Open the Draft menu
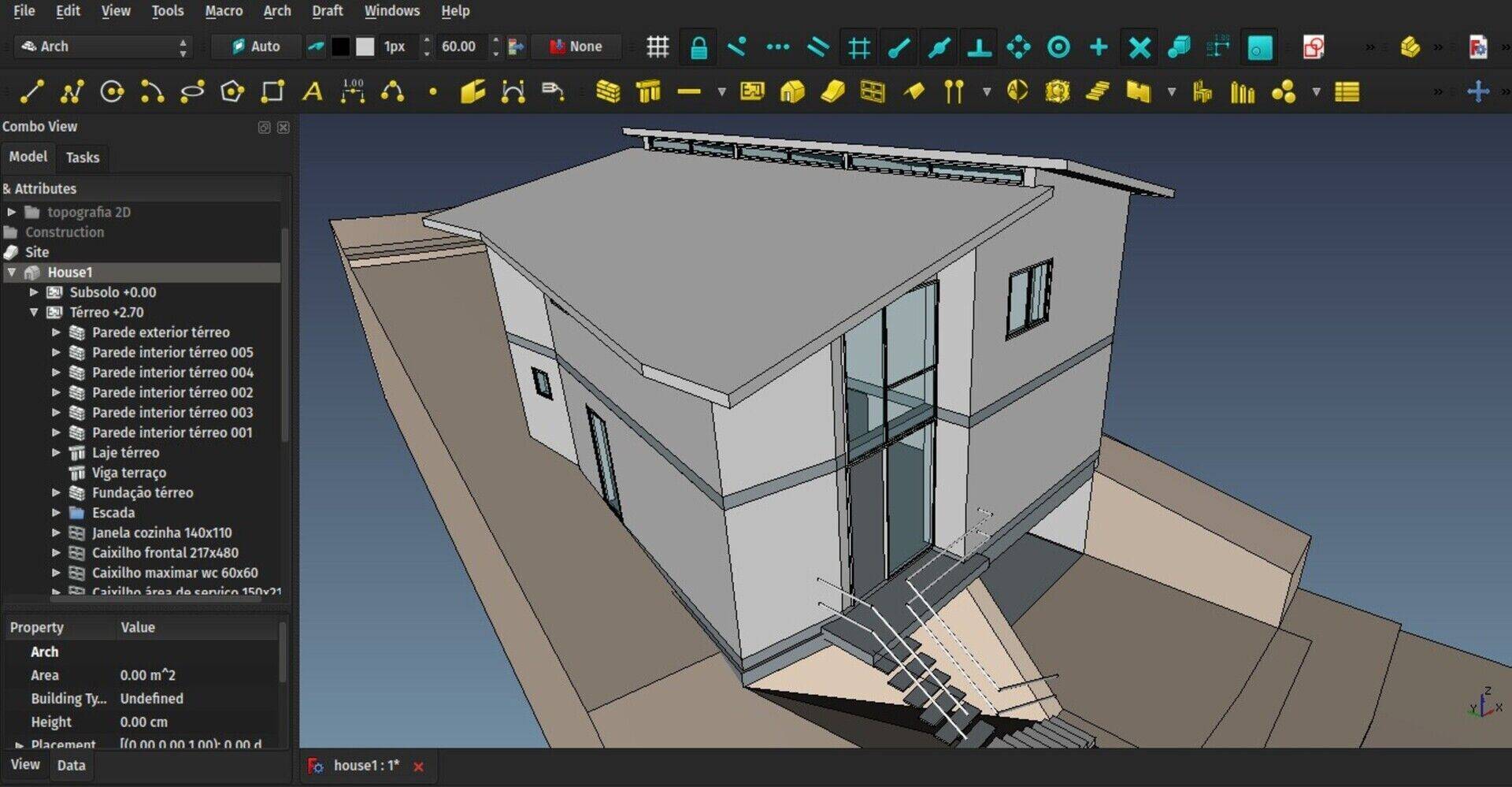 click(327, 11)
